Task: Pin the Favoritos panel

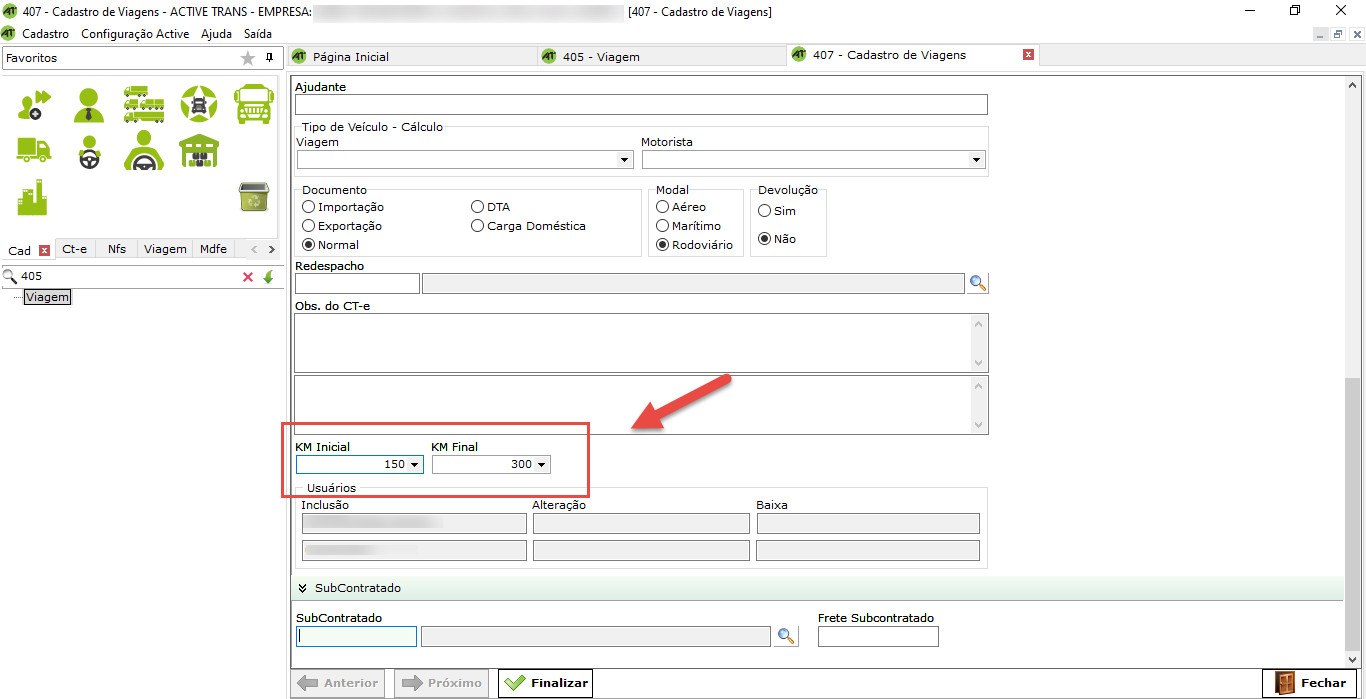Action: pyautogui.click(x=268, y=58)
